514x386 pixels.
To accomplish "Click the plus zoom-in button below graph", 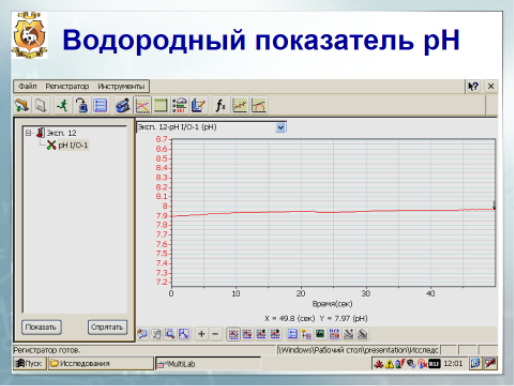I will 201,334.
